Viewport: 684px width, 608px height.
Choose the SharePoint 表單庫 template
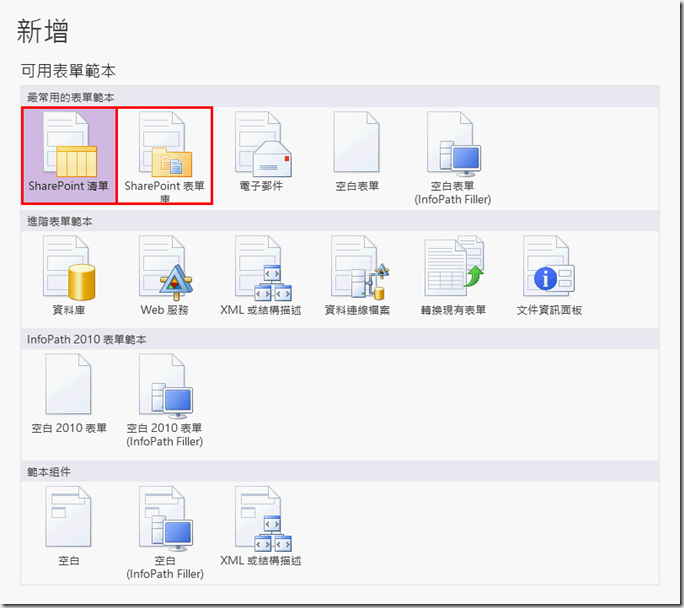pos(165,148)
